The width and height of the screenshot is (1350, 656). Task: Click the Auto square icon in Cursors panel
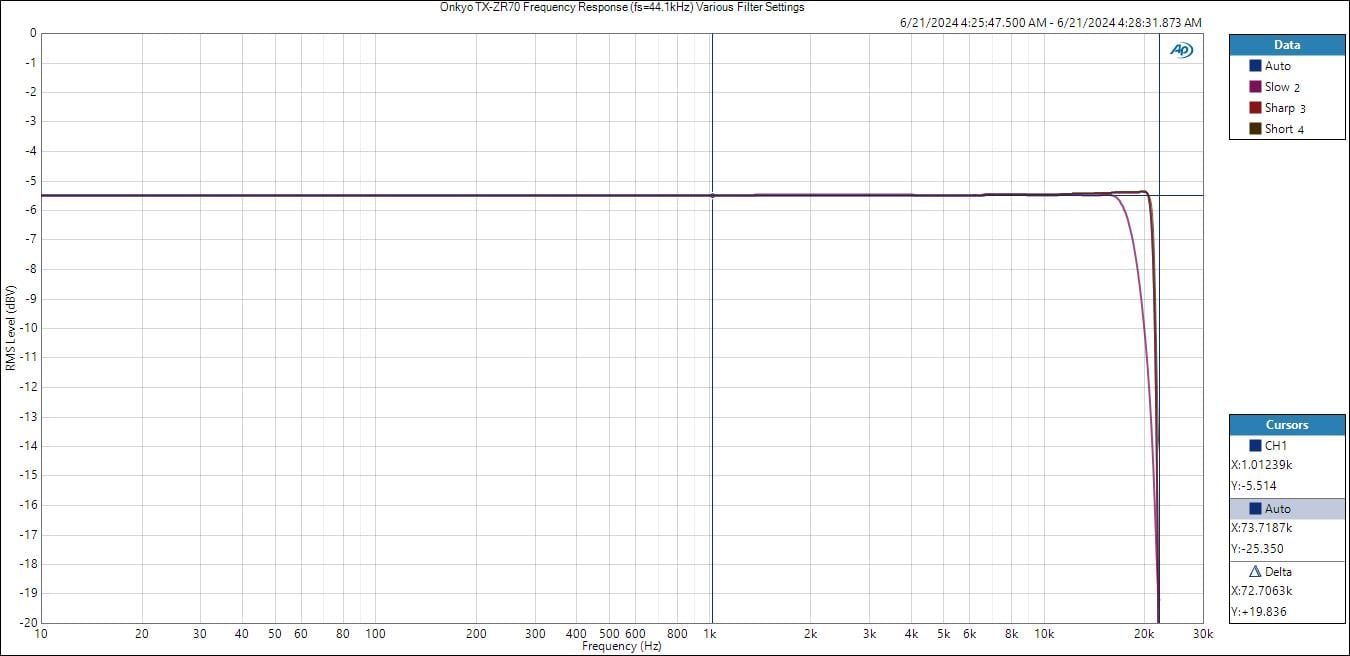(x=1255, y=509)
